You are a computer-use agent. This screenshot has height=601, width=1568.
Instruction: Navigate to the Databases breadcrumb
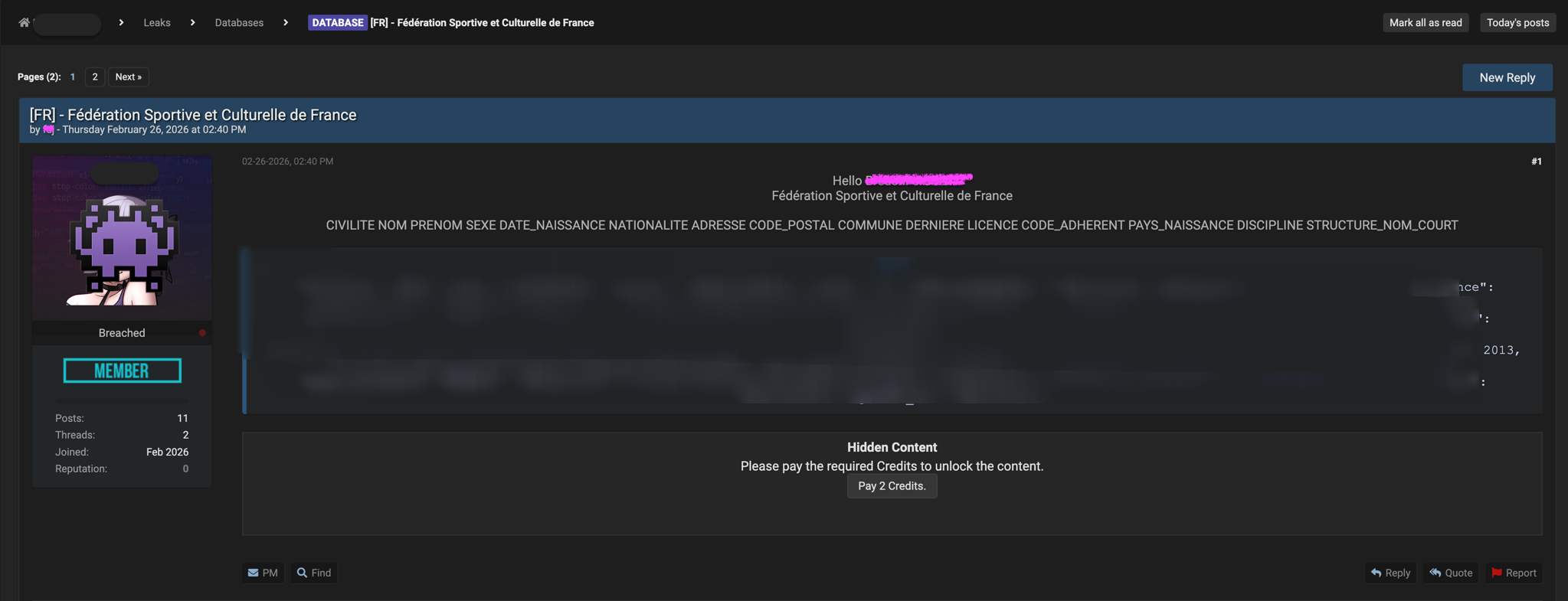(239, 23)
